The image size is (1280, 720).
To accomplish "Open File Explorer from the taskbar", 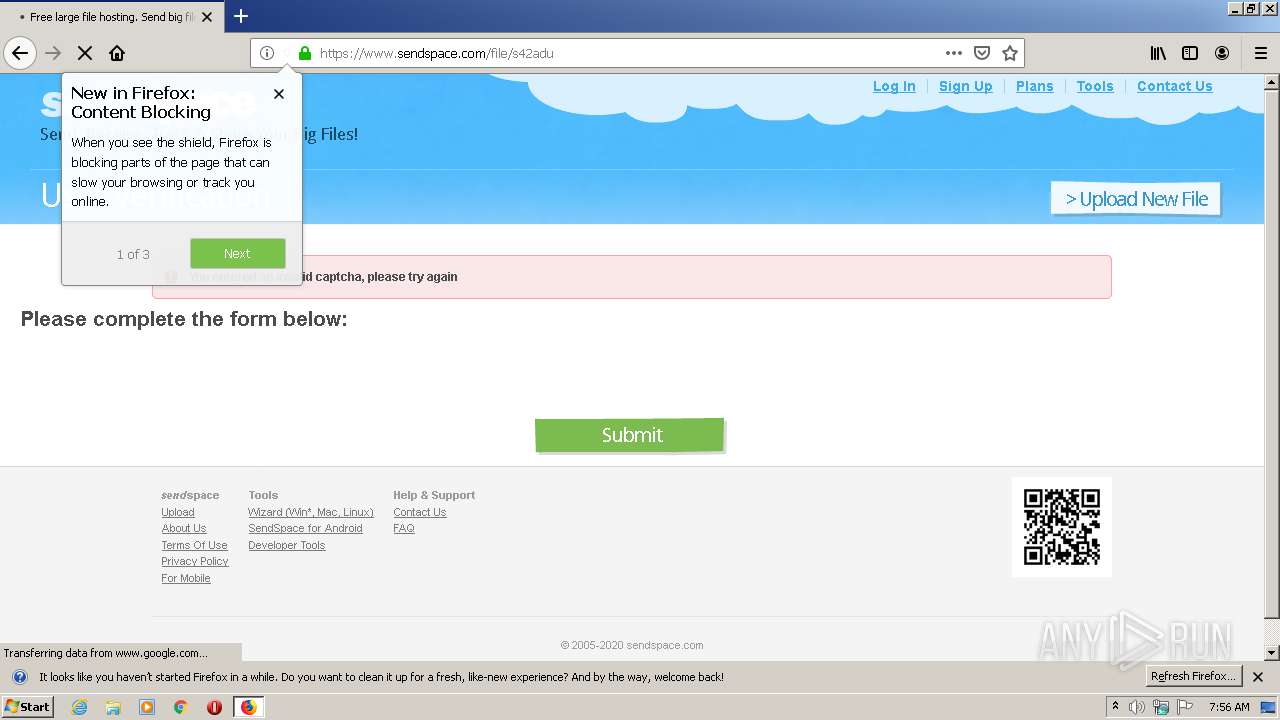I will coord(113,707).
